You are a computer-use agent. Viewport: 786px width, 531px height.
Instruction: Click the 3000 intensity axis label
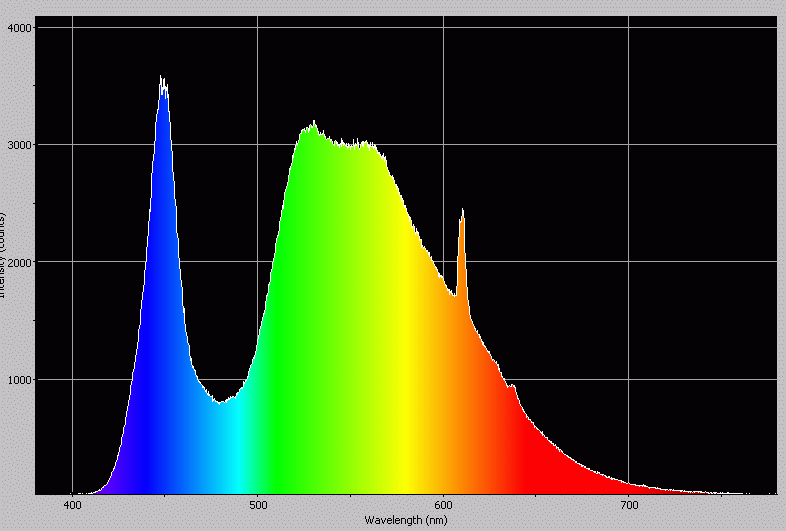(20, 145)
